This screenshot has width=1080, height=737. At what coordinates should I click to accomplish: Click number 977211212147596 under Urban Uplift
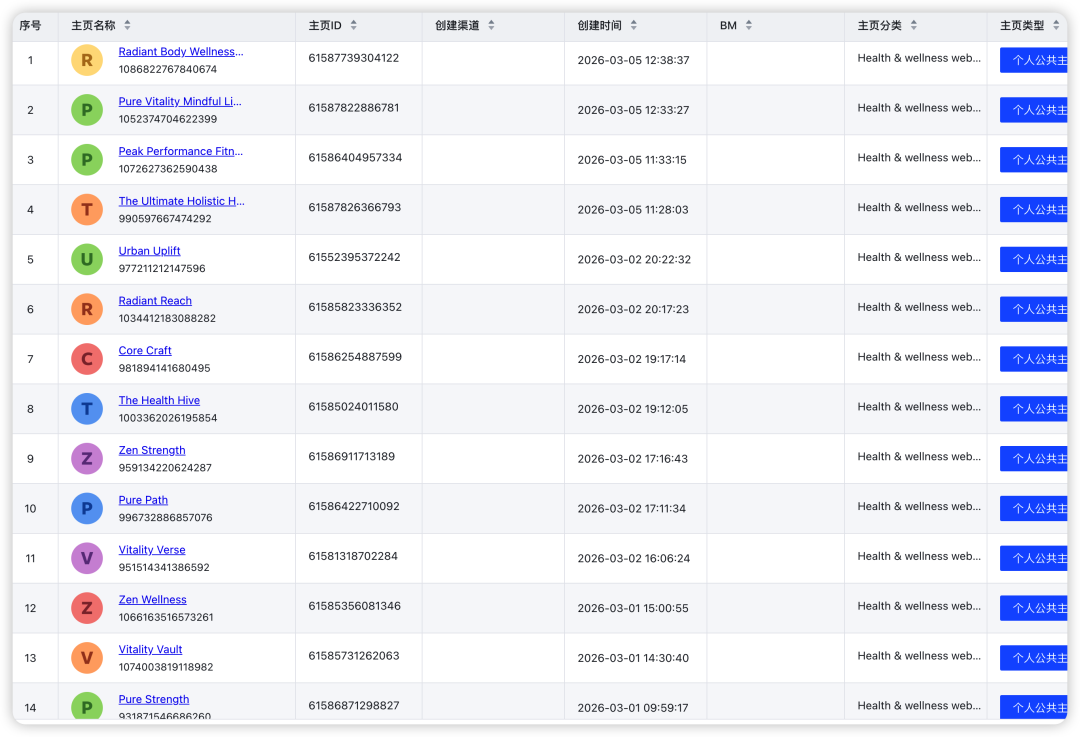162,268
